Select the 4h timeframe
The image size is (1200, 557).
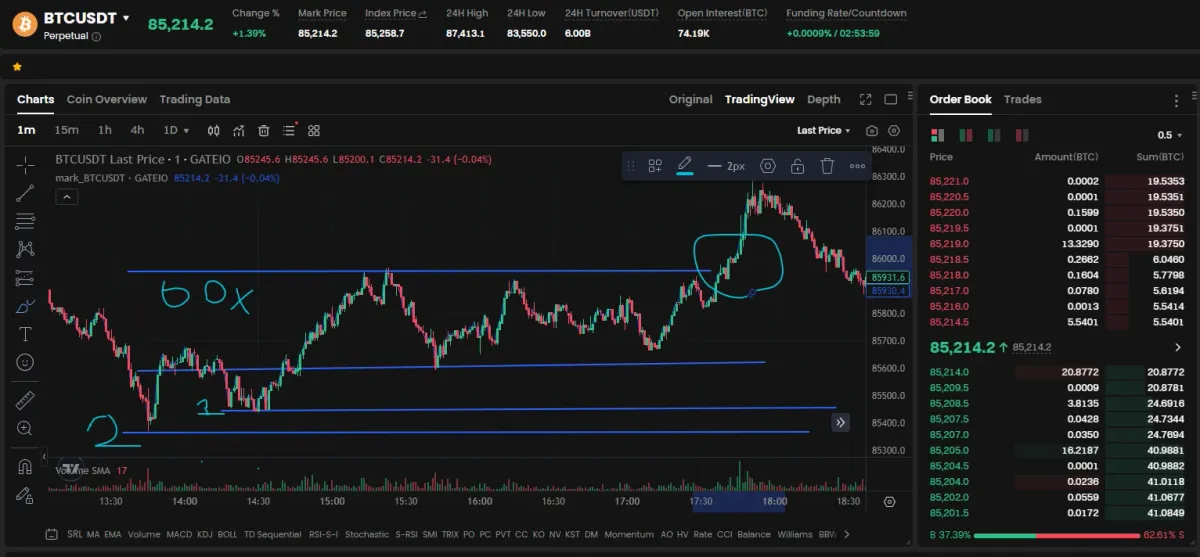click(137, 130)
